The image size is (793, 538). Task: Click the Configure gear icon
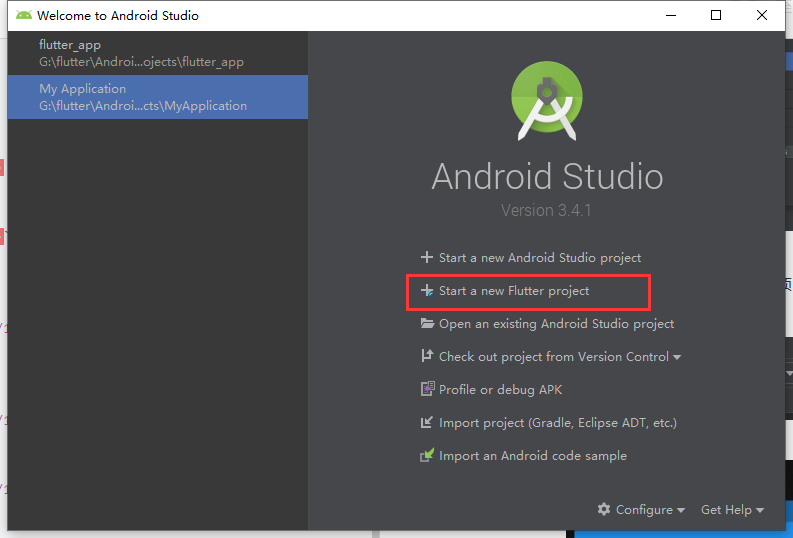point(604,509)
